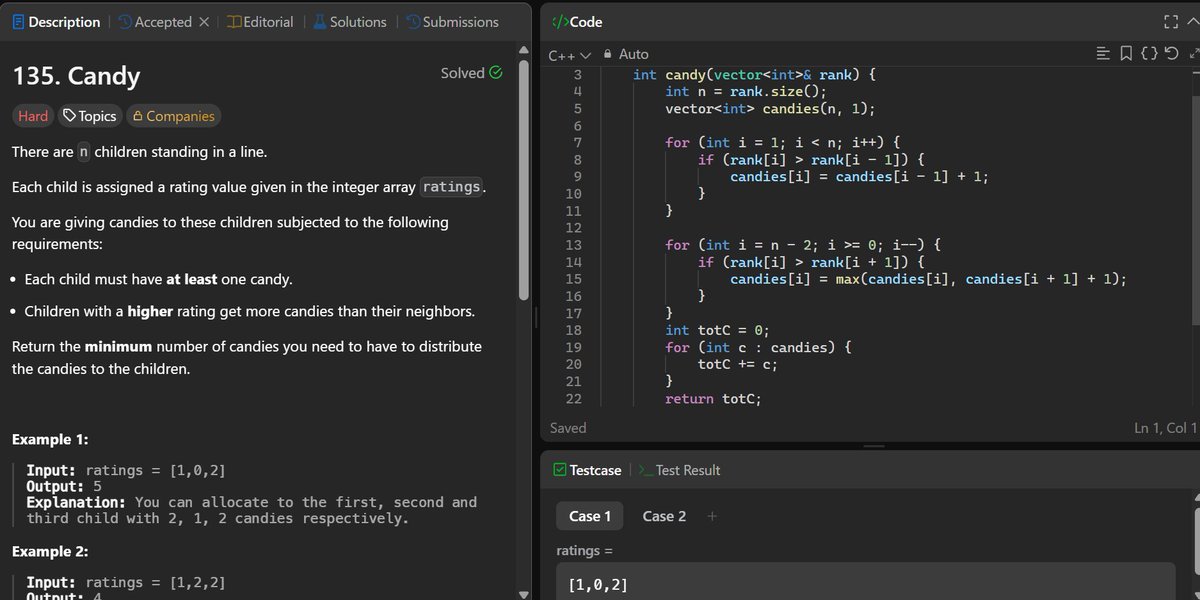Click the Hard difficulty tag
Viewport: 1200px width, 600px height.
click(33, 116)
